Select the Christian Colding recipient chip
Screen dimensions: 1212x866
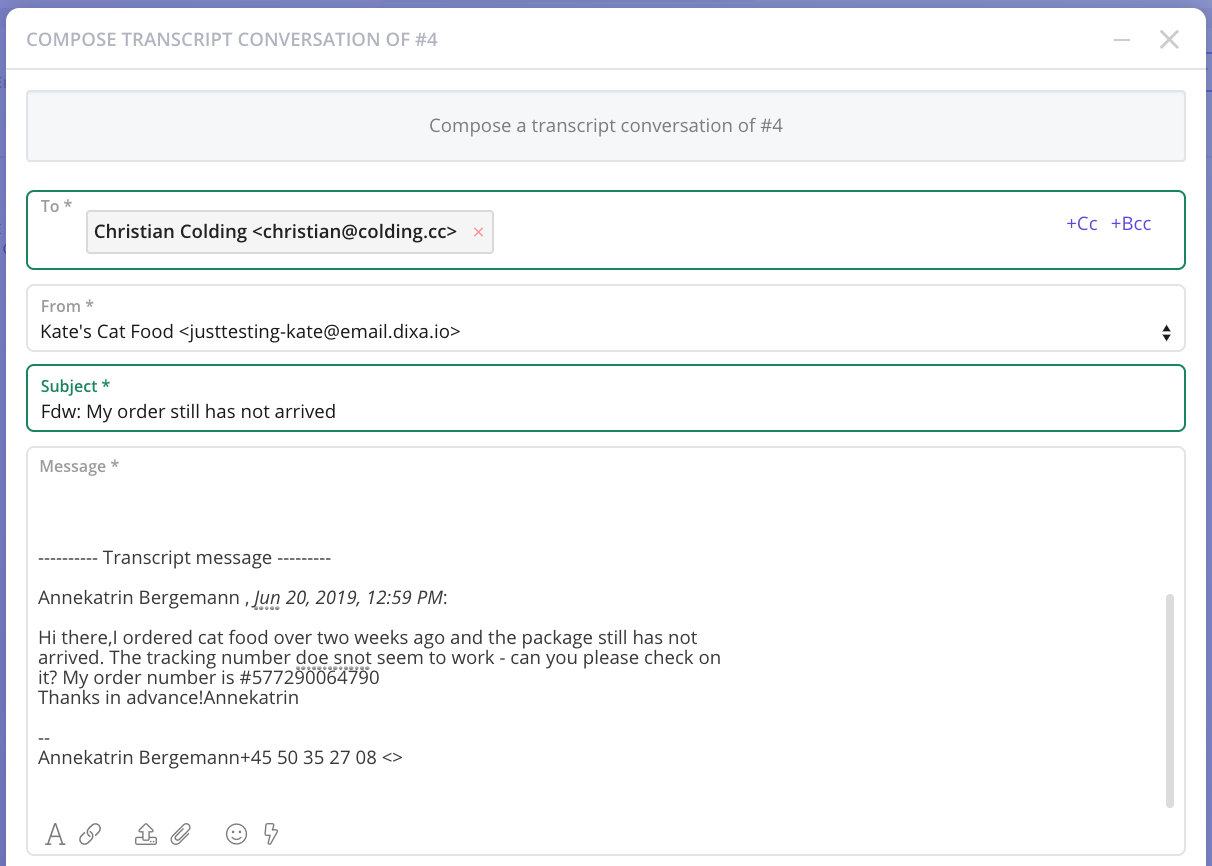pyautogui.click(x=290, y=232)
